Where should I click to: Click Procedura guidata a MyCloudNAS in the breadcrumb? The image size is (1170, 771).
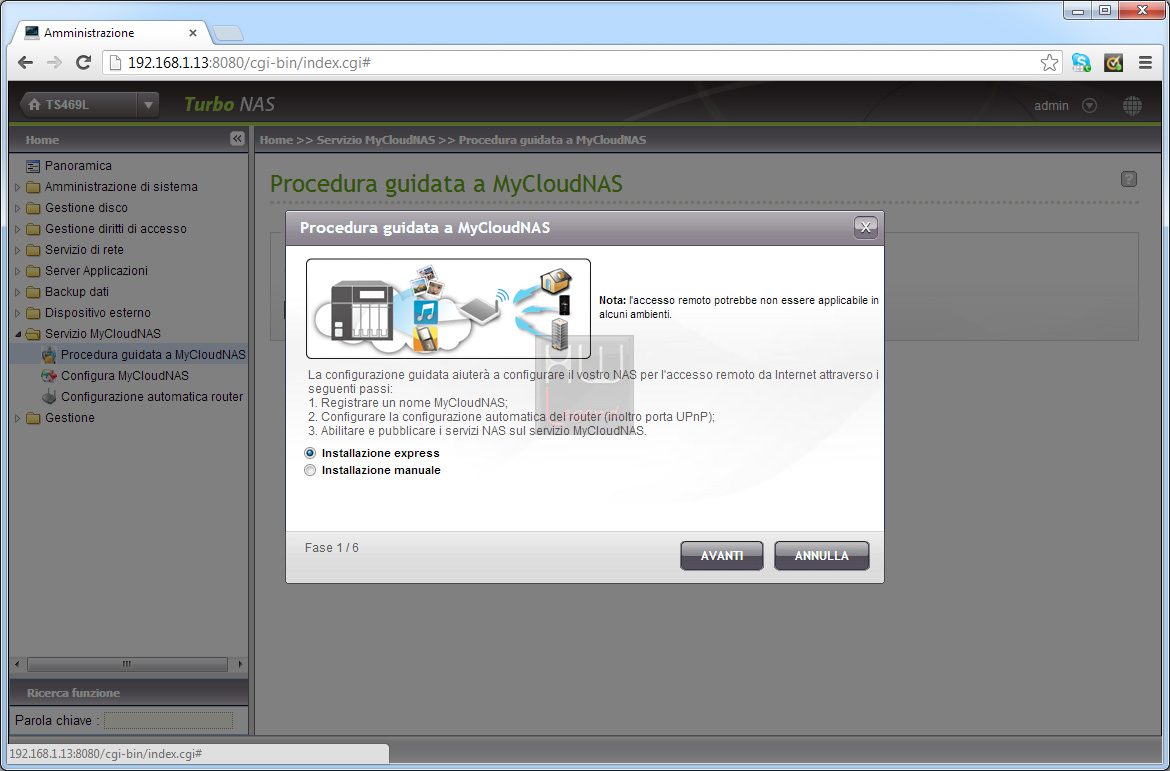pos(552,140)
